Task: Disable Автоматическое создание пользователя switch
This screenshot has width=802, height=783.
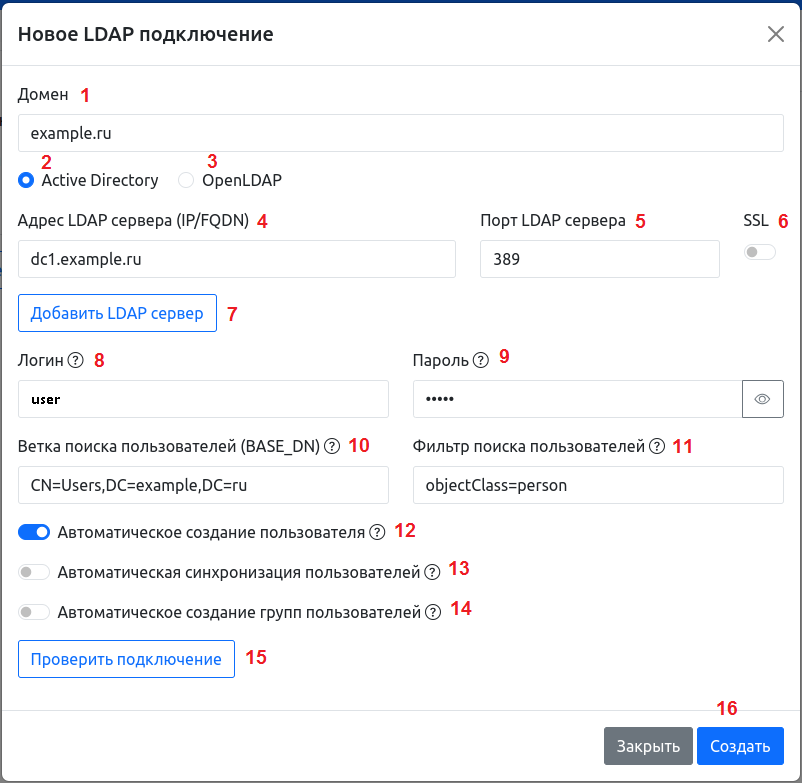Action: click(x=34, y=532)
